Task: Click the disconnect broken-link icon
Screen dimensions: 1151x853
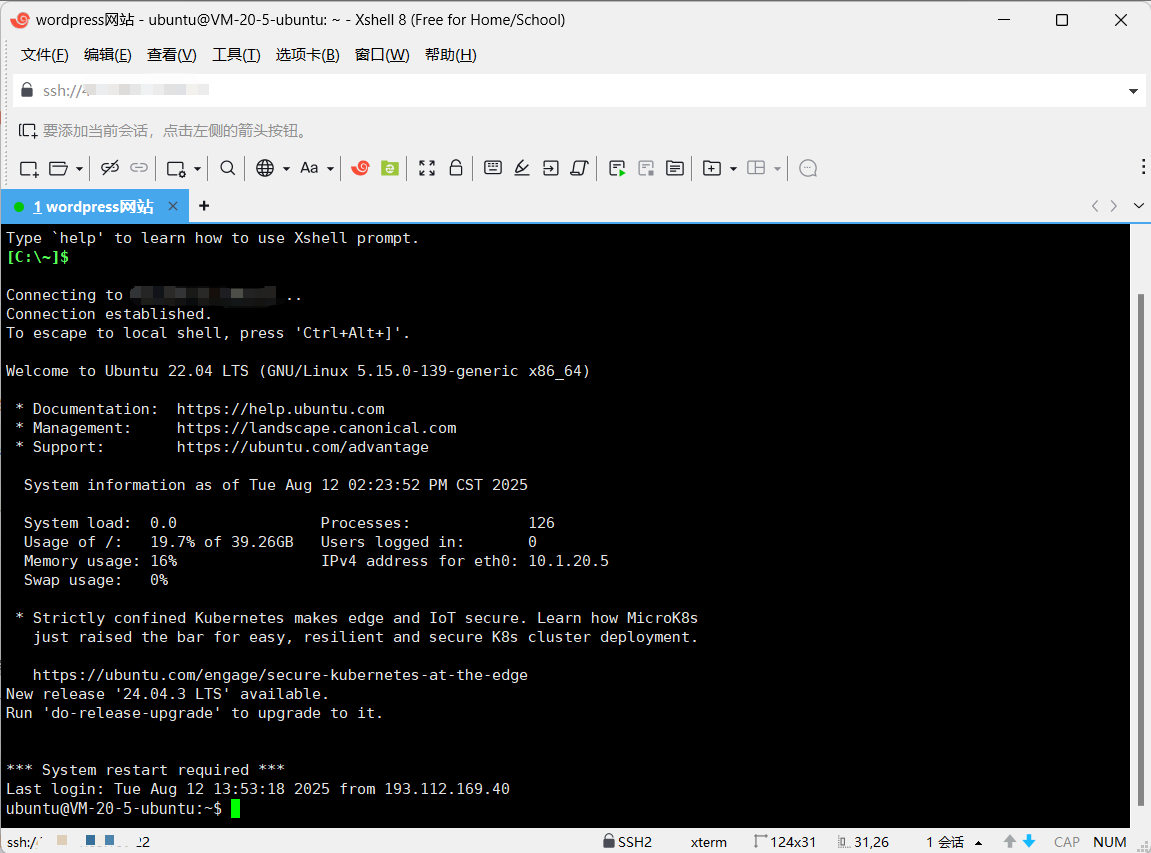Action: (110, 168)
